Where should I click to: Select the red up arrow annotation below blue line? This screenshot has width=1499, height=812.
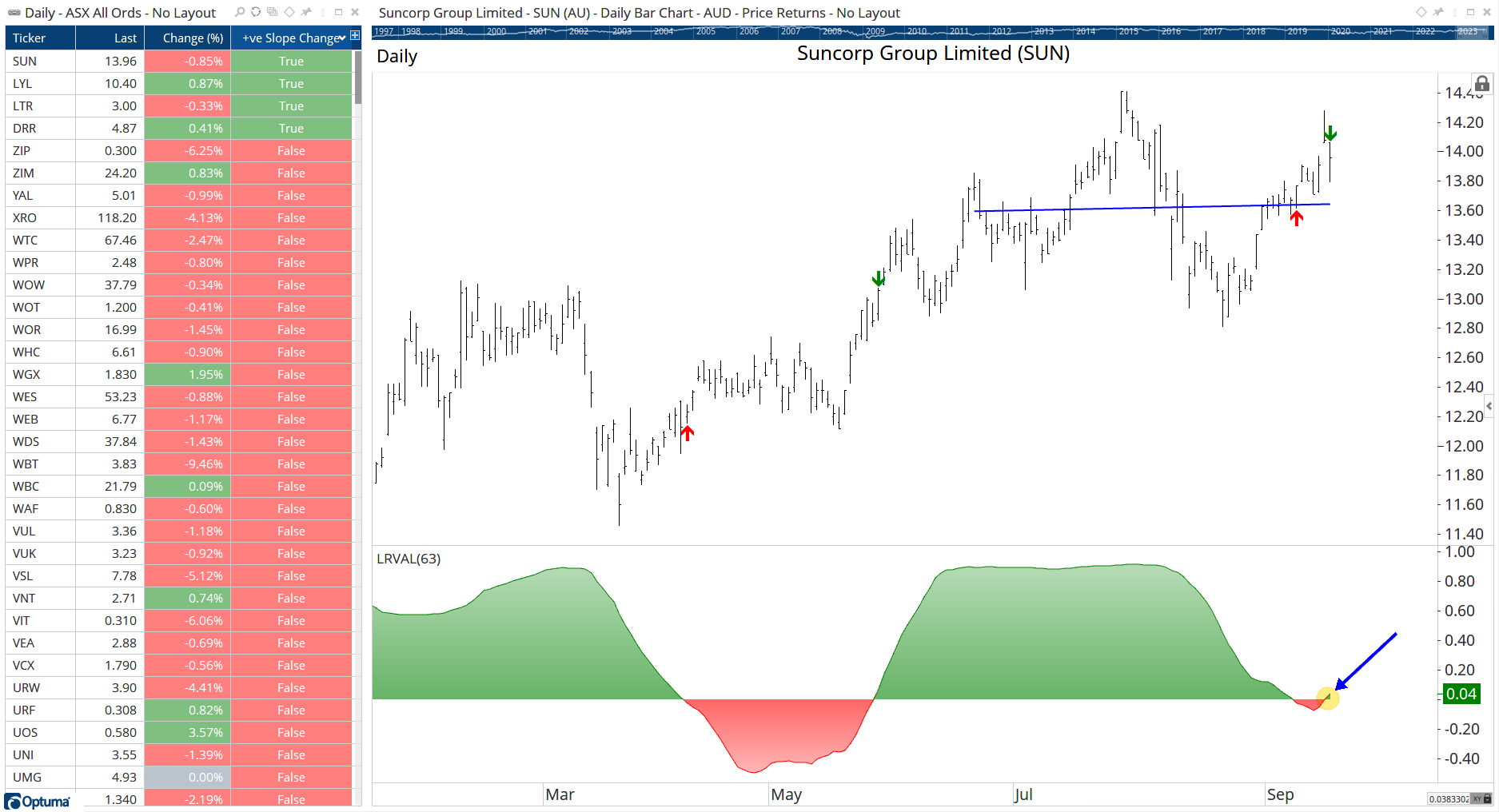1296,218
